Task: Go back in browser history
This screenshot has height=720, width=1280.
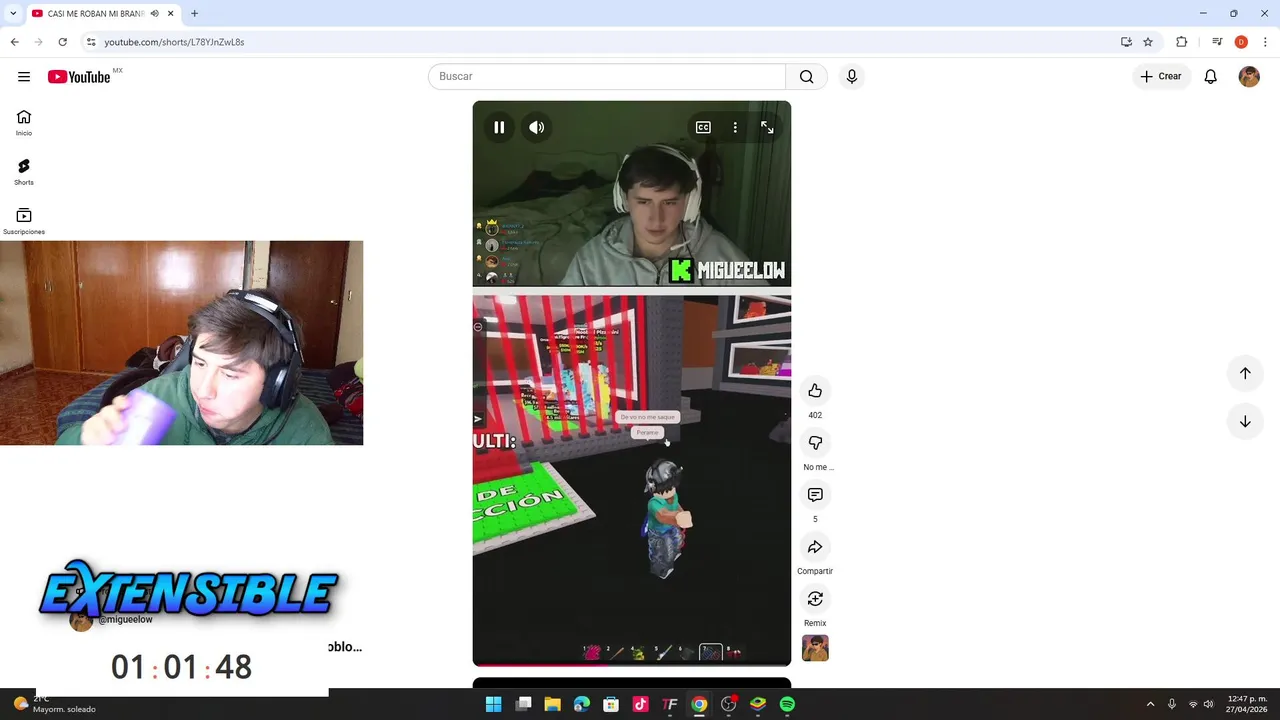Action: [x=14, y=42]
